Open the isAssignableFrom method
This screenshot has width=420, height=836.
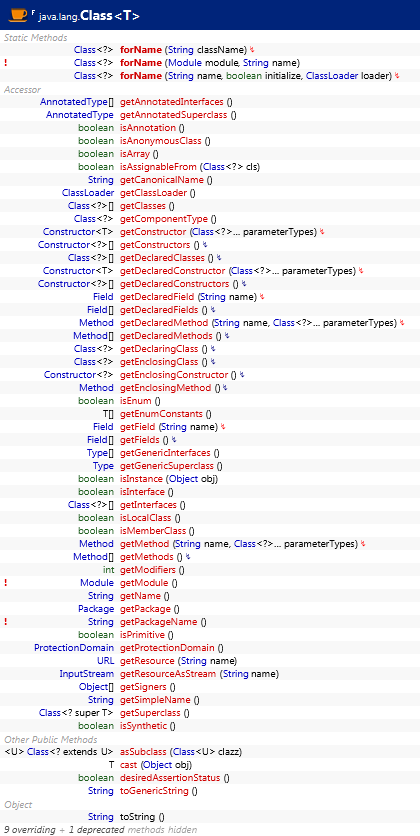click(158, 167)
